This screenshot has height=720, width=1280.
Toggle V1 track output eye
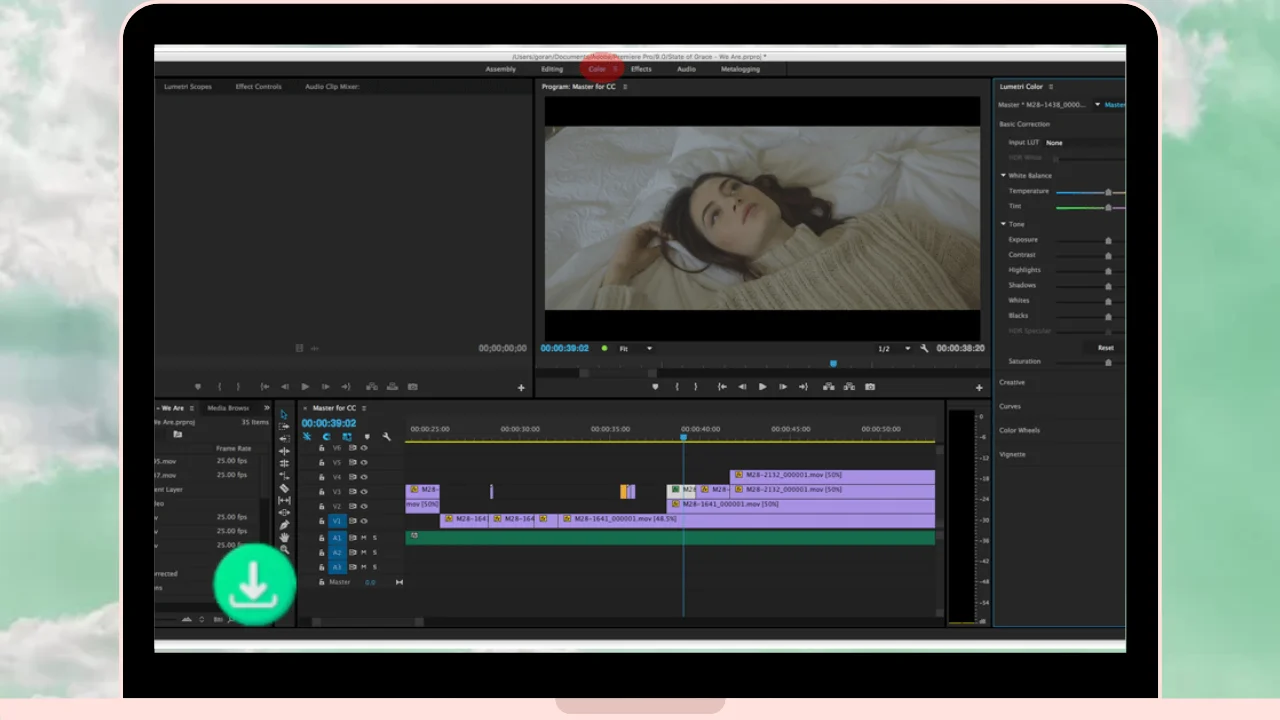pyautogui.click(x=364, y=521)
